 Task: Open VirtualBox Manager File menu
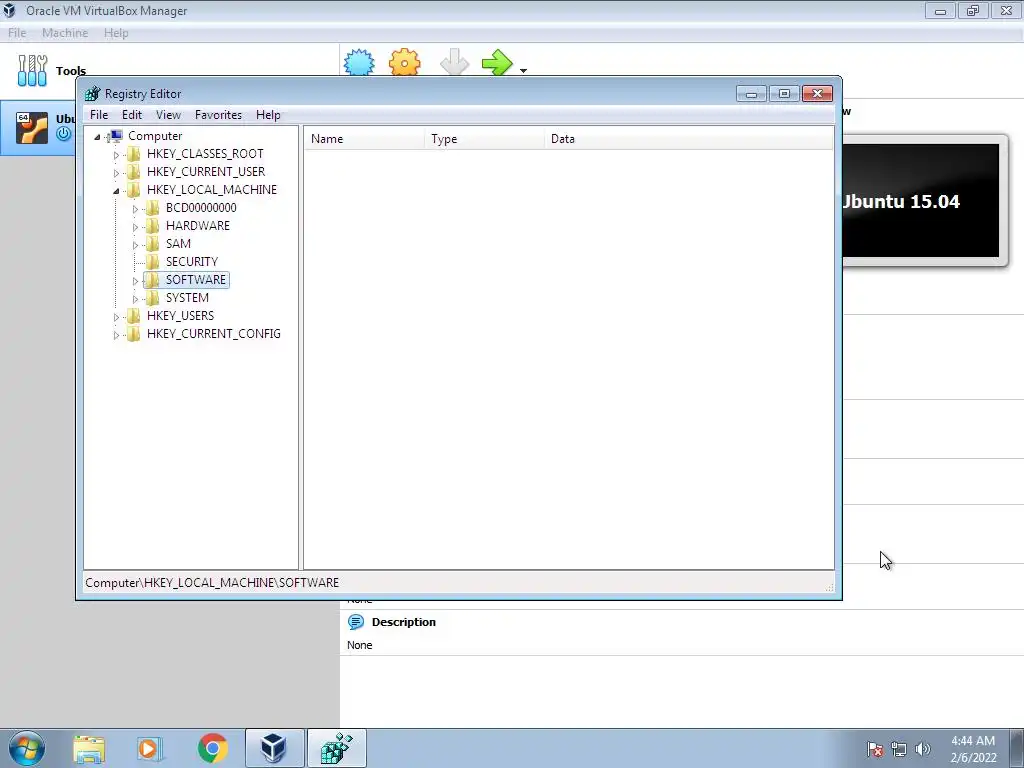(x=17, y=33)
